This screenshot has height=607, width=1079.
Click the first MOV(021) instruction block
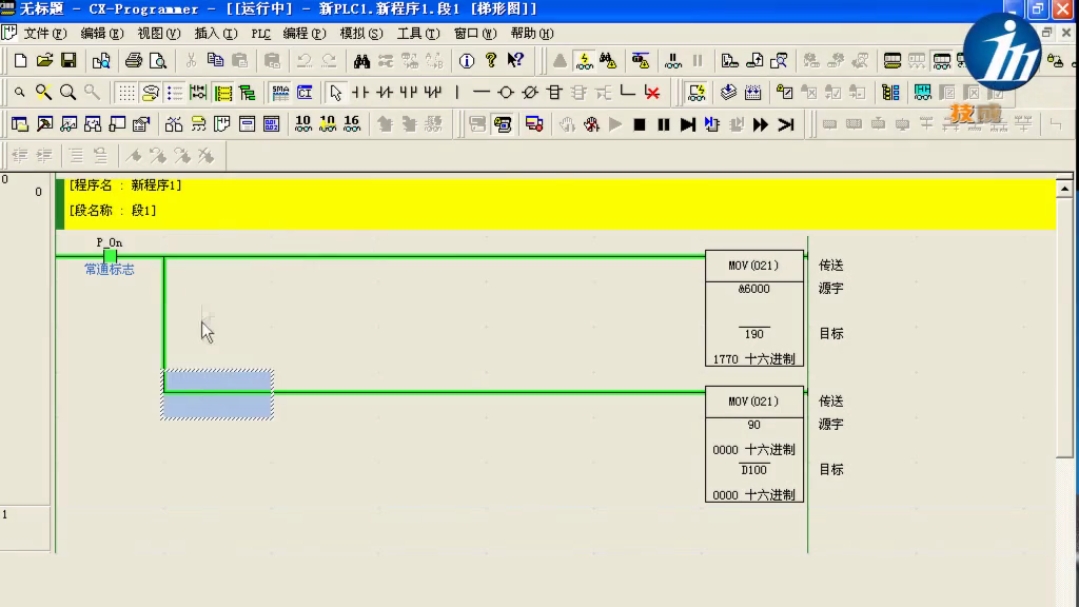tap(754, 266)
